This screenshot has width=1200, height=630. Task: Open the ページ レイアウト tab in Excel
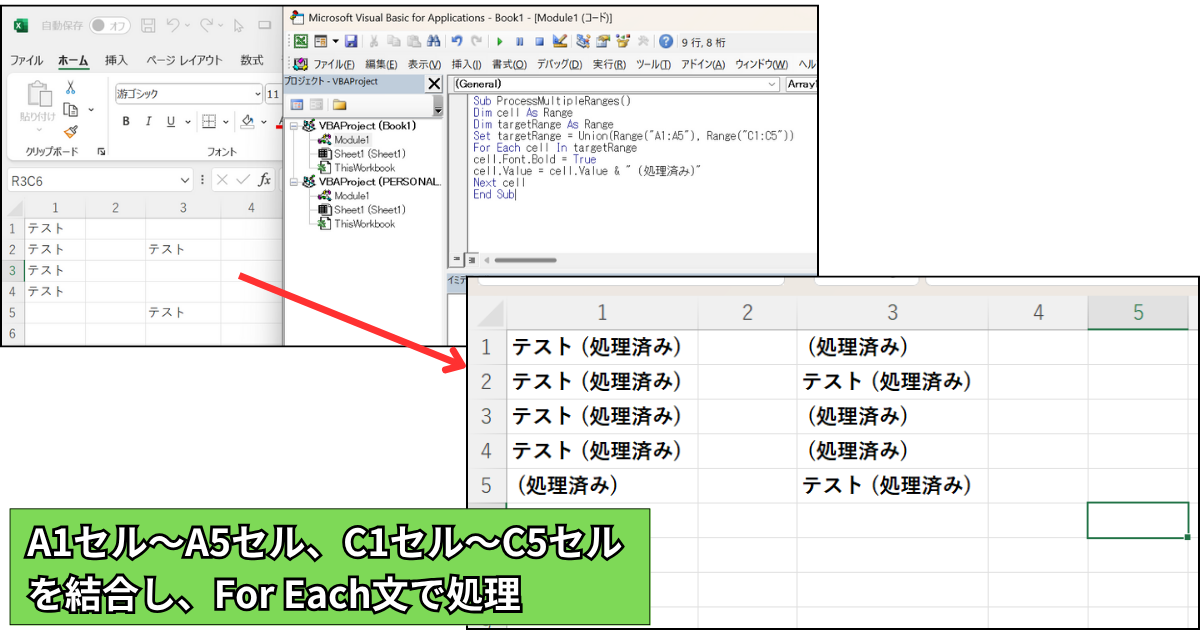(x=184, y=61)
